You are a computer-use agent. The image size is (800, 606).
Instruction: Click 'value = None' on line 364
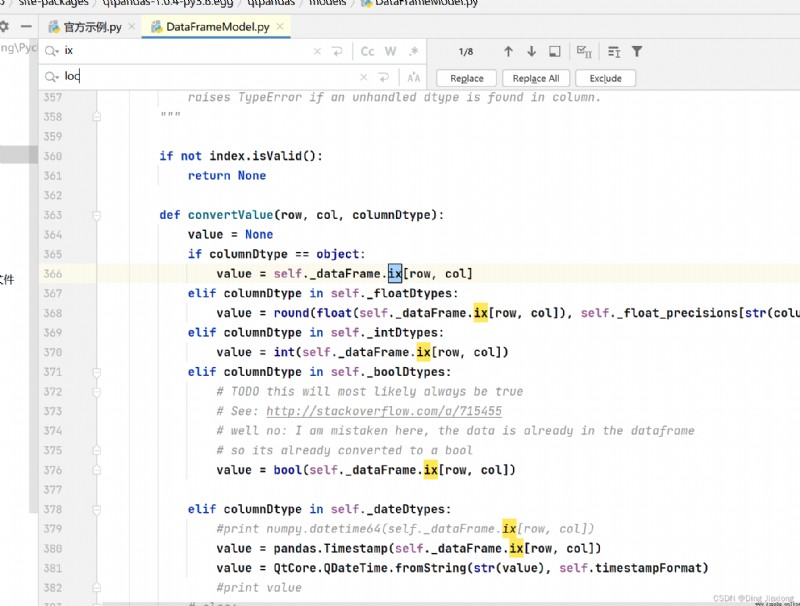pyautogui.click(x=231, y=235)
